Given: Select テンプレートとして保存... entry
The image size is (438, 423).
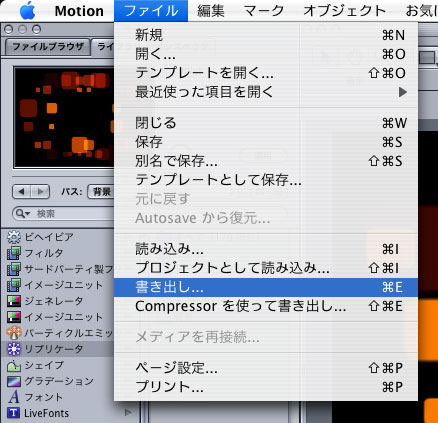Looking at the screenshot, I should tap(266, 180).
